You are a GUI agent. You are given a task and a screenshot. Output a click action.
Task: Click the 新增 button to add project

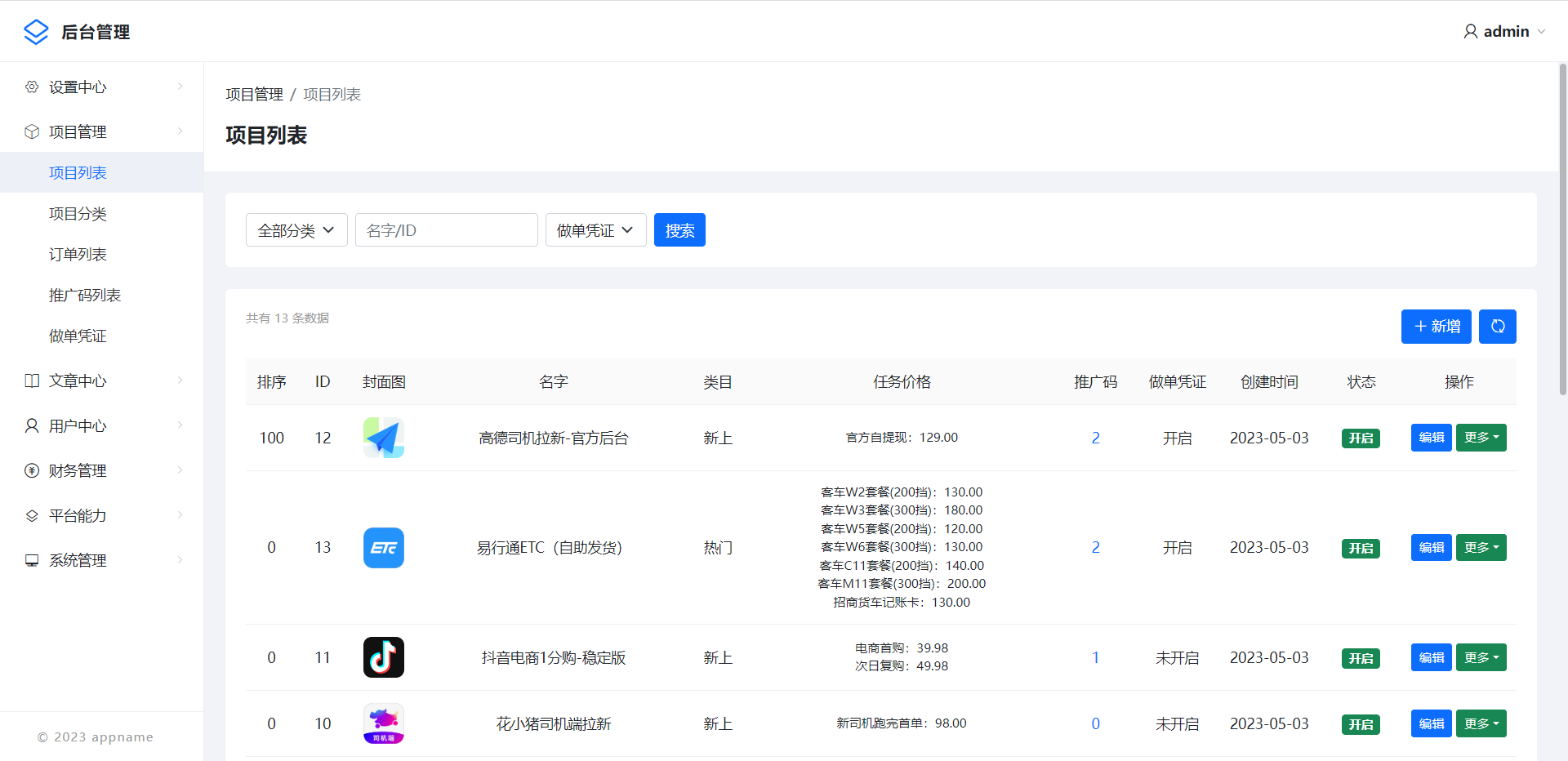click(1436, 327)
